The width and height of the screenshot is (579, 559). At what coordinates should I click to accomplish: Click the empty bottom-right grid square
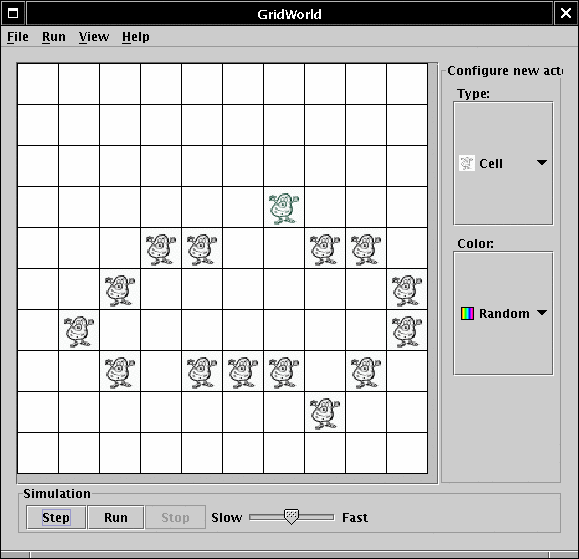pos(407,453)
